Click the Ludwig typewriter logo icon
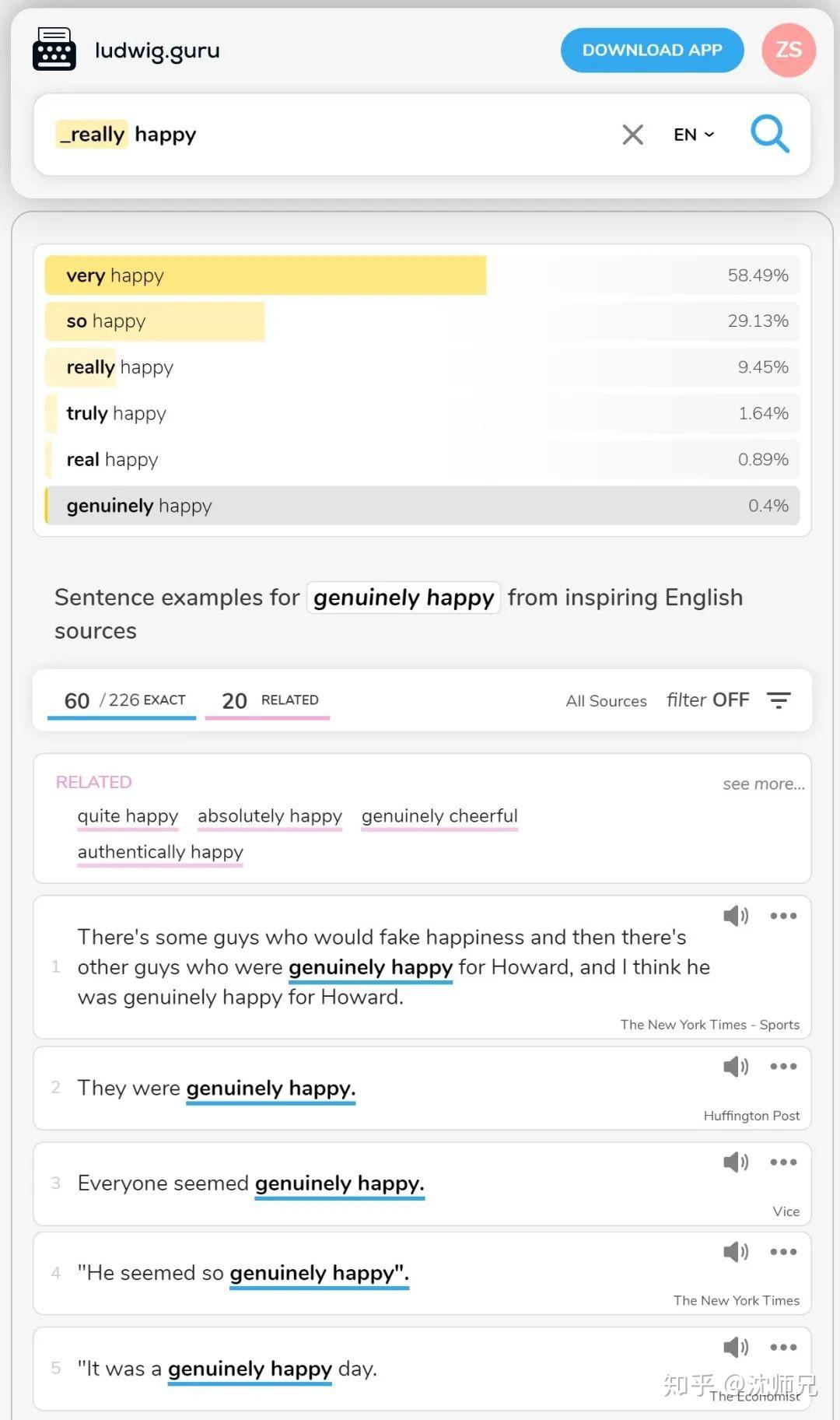This screenshot has height=1420, width=840. pos(54,49)
